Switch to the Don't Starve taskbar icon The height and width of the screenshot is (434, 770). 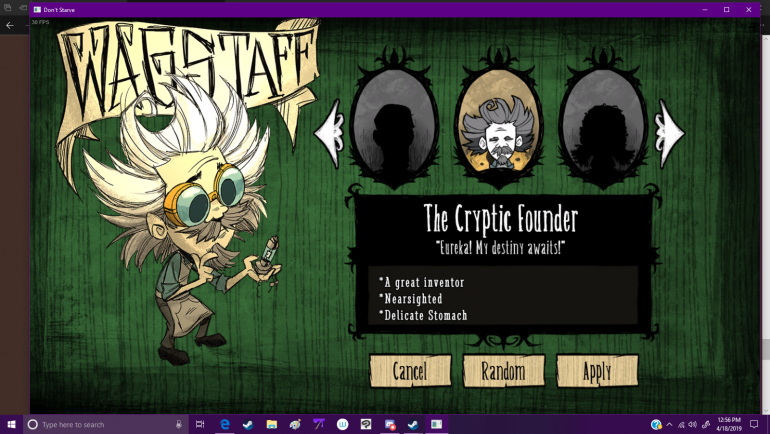point(437,424)
